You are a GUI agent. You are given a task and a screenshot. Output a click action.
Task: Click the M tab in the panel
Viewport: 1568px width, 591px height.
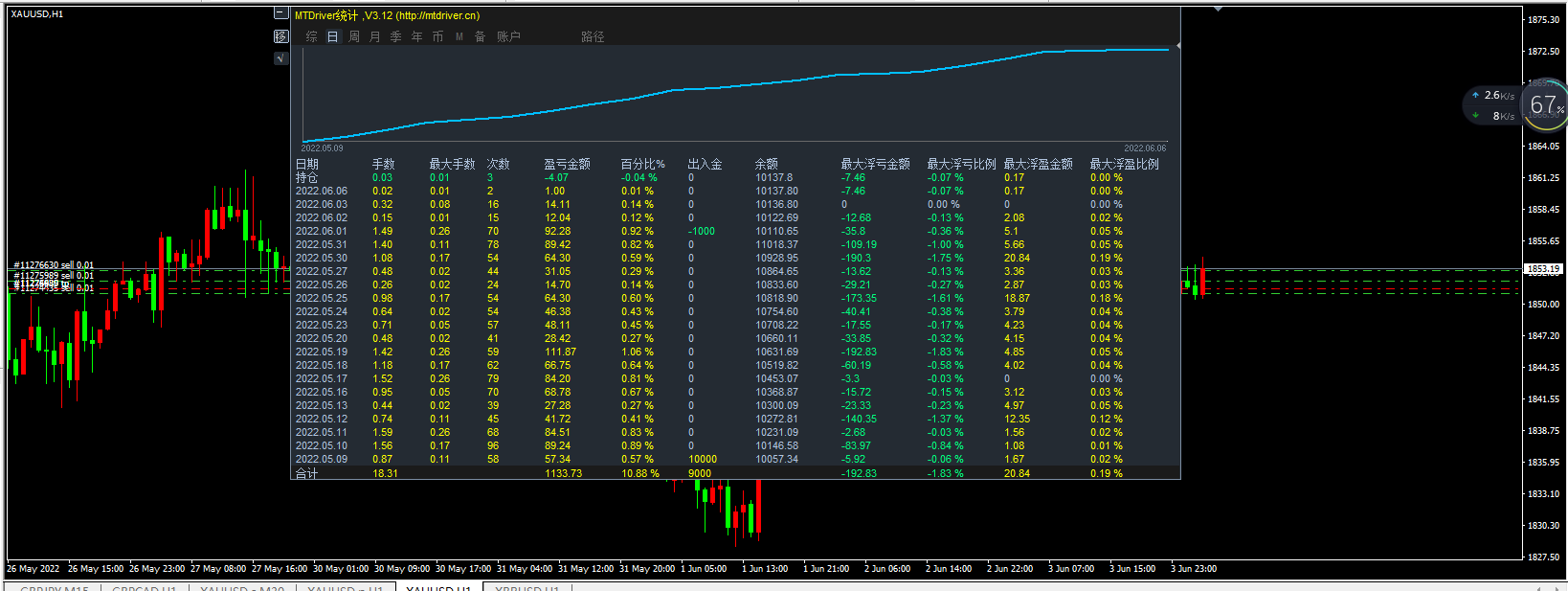[x=459, y=36]
